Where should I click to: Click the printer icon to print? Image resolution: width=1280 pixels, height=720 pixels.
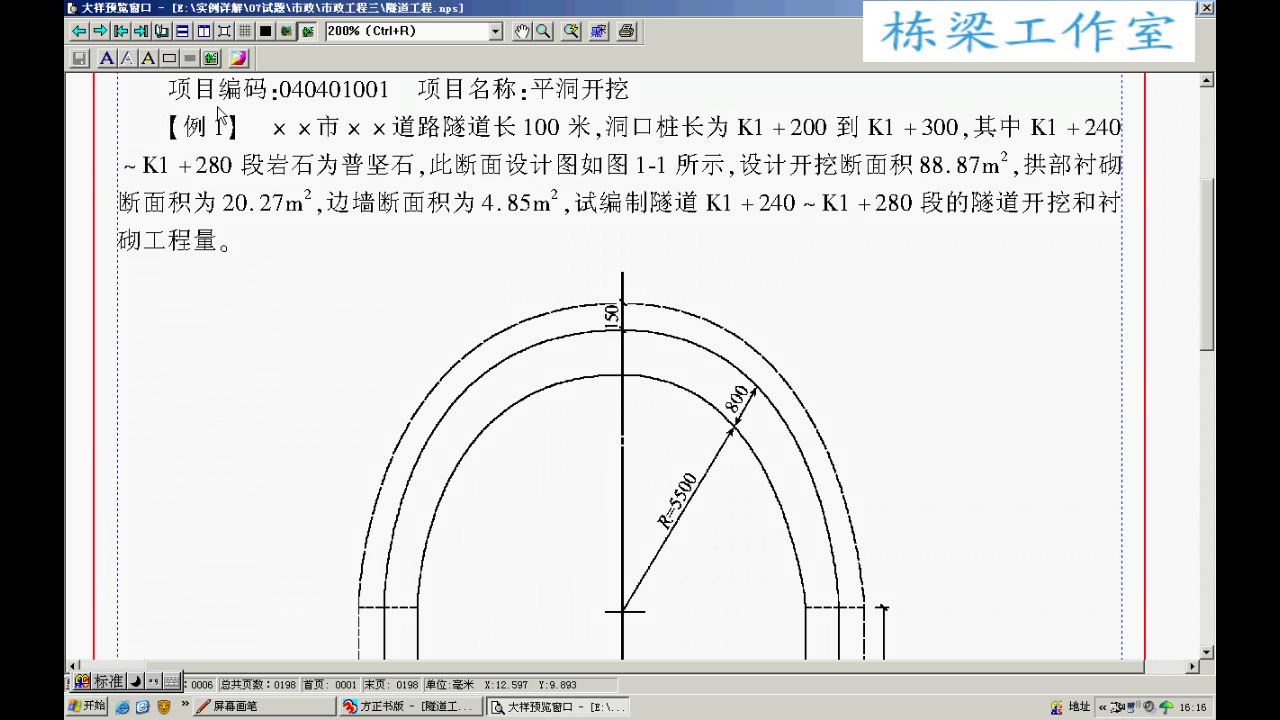[x=627, y=31]
